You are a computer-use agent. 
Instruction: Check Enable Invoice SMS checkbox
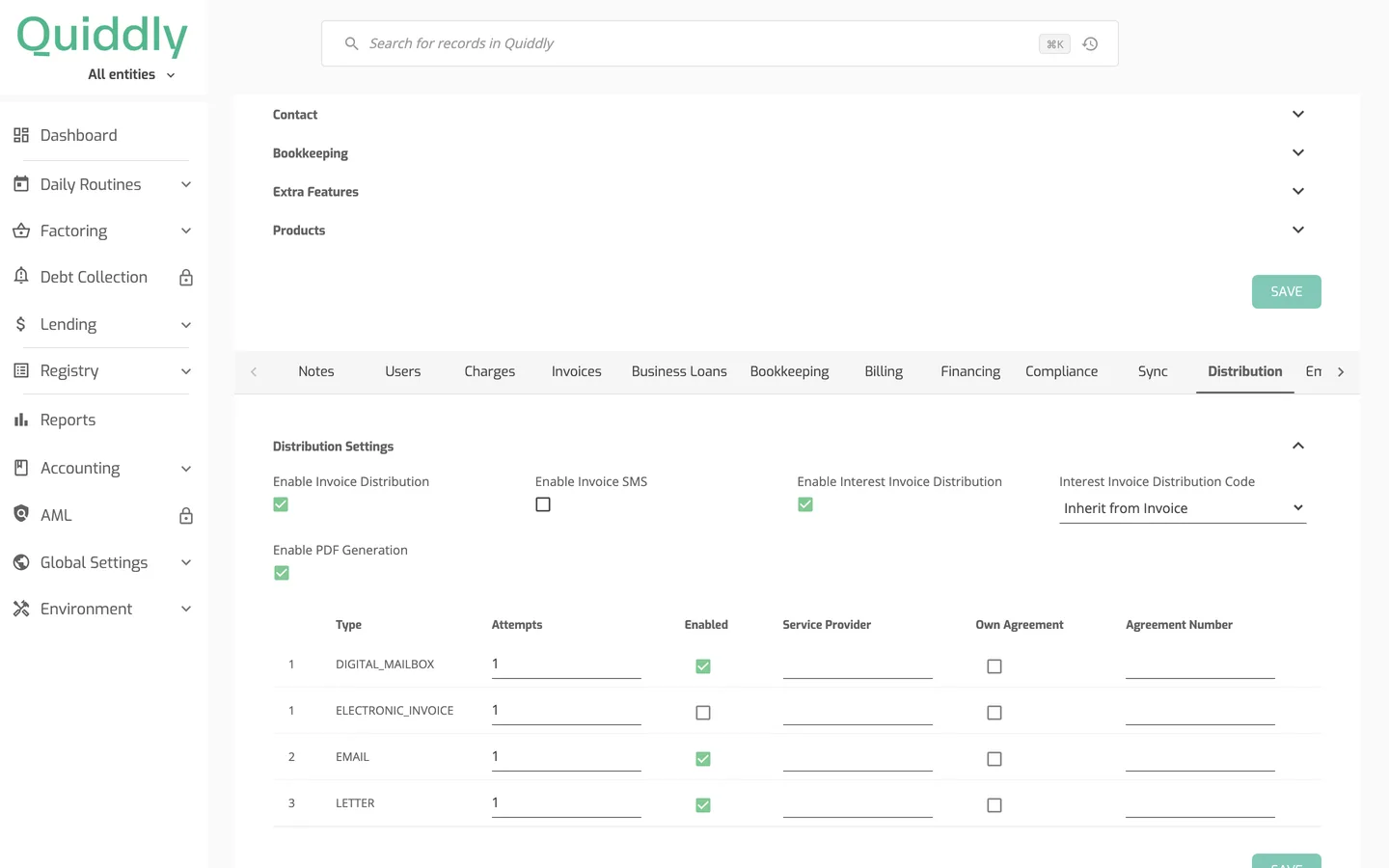point(543,504)
